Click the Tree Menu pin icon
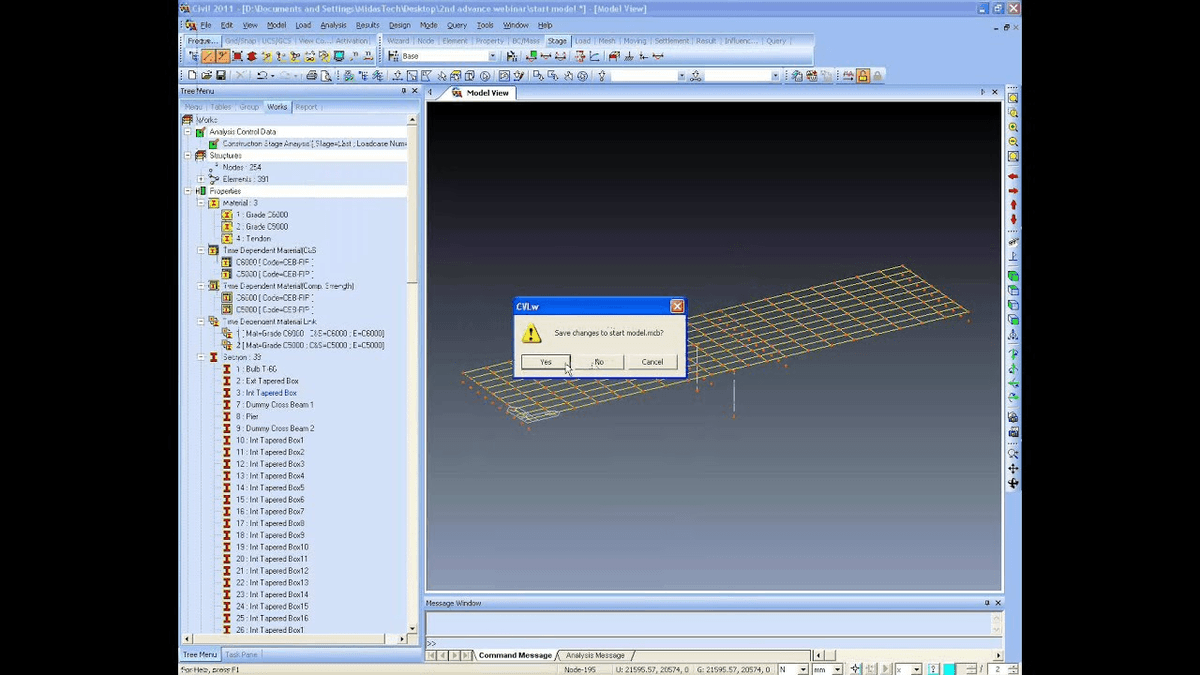The width and height of the screenshot is (1200, 675). tap(404, 91)
